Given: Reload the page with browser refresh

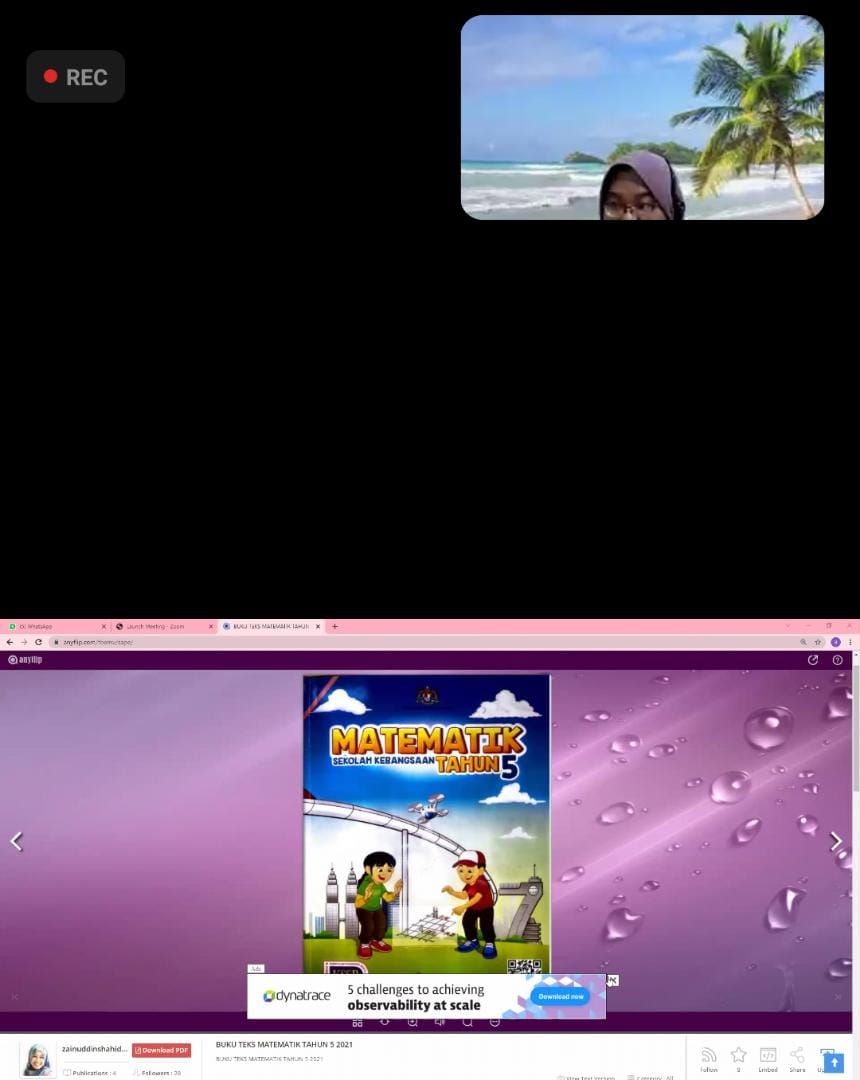Looking at the screenshot, I should 39,642.
